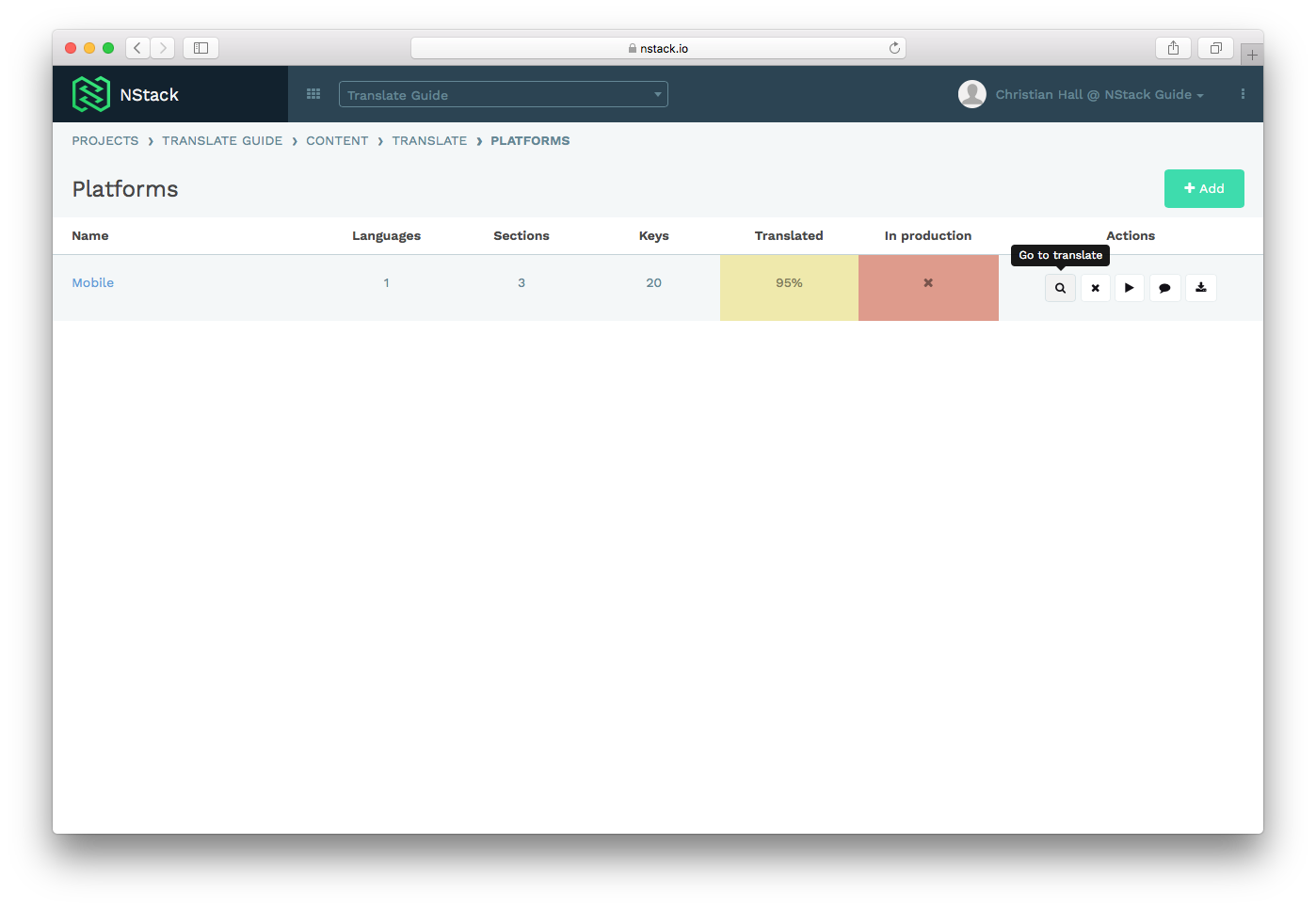Go to PROJECTS breadcrumb
The image size is (1316, 909).
coord(105,141)
